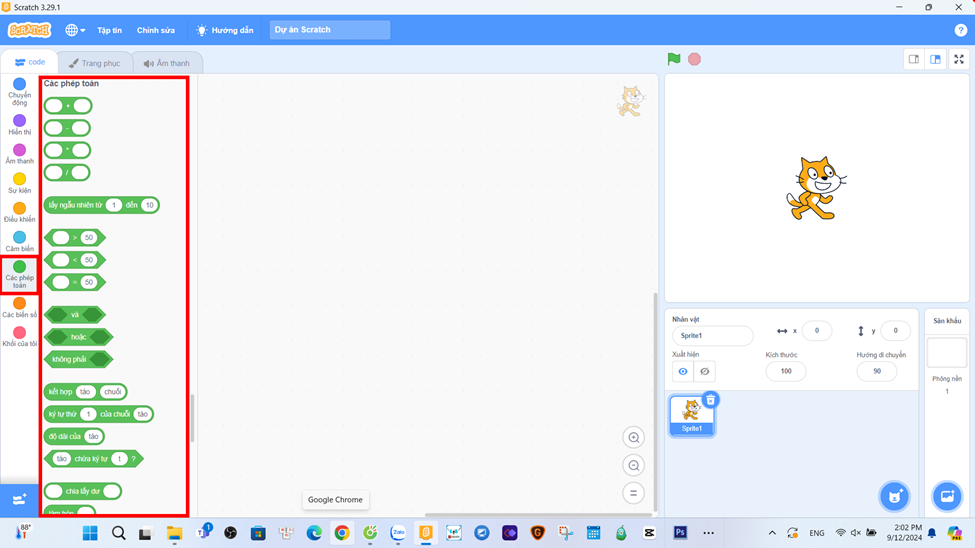The height and width of the screenshot is (548, 975).
Task: Click the y position field
Action: point(895,331)
